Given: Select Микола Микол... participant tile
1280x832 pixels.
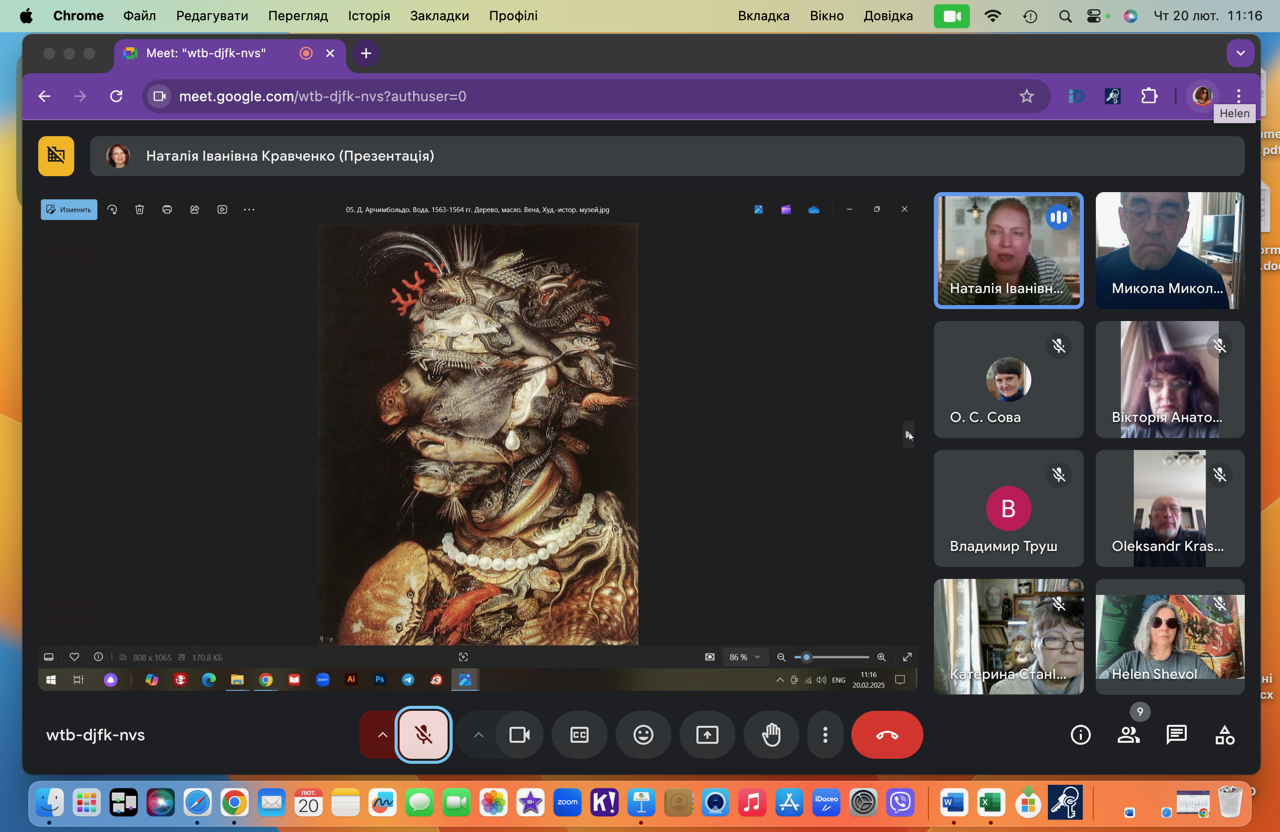Looking at the screenshot, I should (x=1170, y=250).
